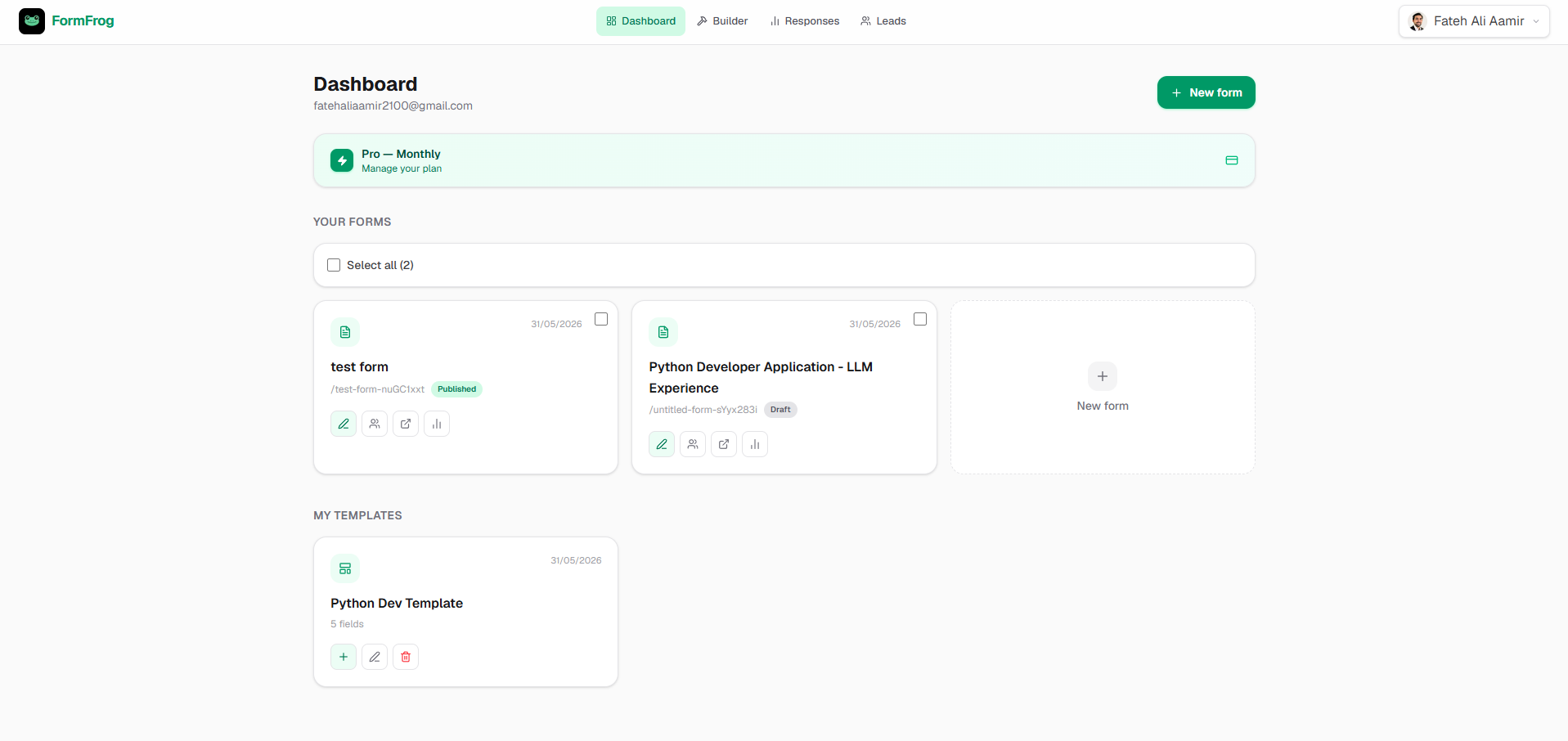This screenshot has height=741, width=1568.
Task: Edit the Python Dev Template pencil icon
Action: tap(375, 657)
